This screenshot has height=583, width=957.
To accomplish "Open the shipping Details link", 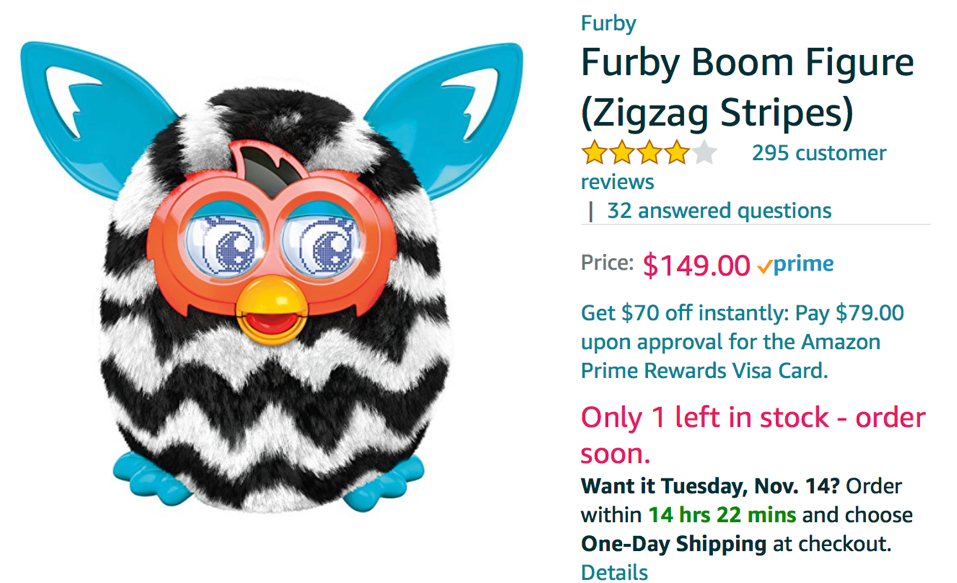I will [614, 573].
